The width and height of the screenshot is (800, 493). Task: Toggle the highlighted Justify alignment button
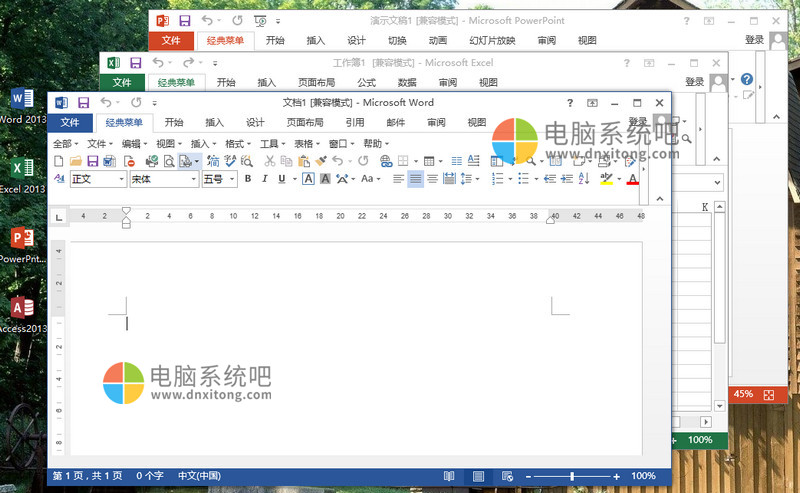416,179
